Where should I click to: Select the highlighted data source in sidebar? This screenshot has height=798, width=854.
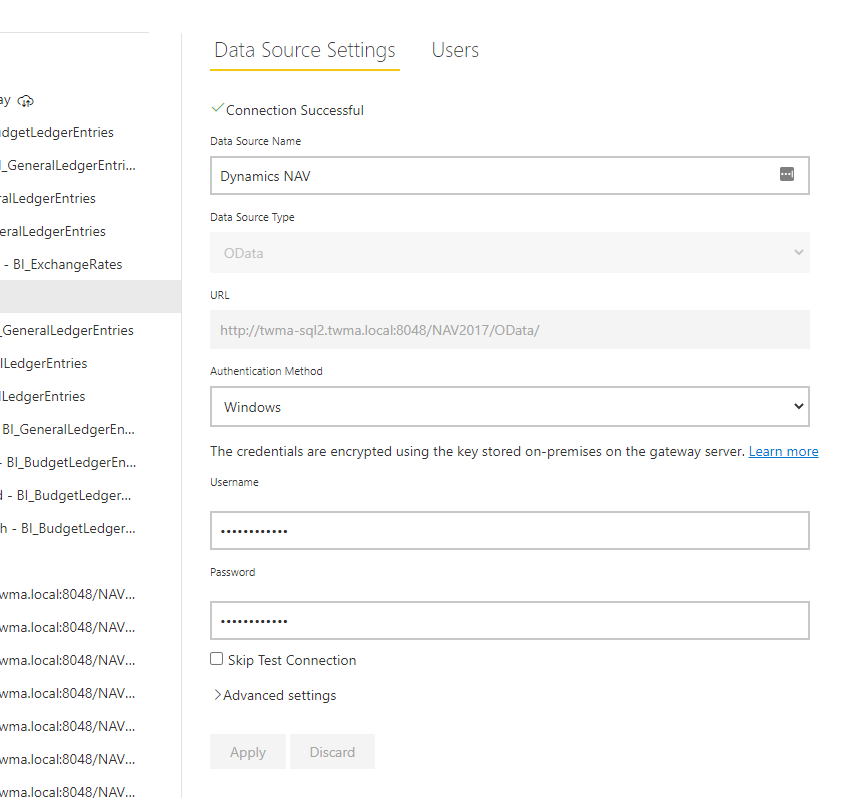click(x=90, y=296)
